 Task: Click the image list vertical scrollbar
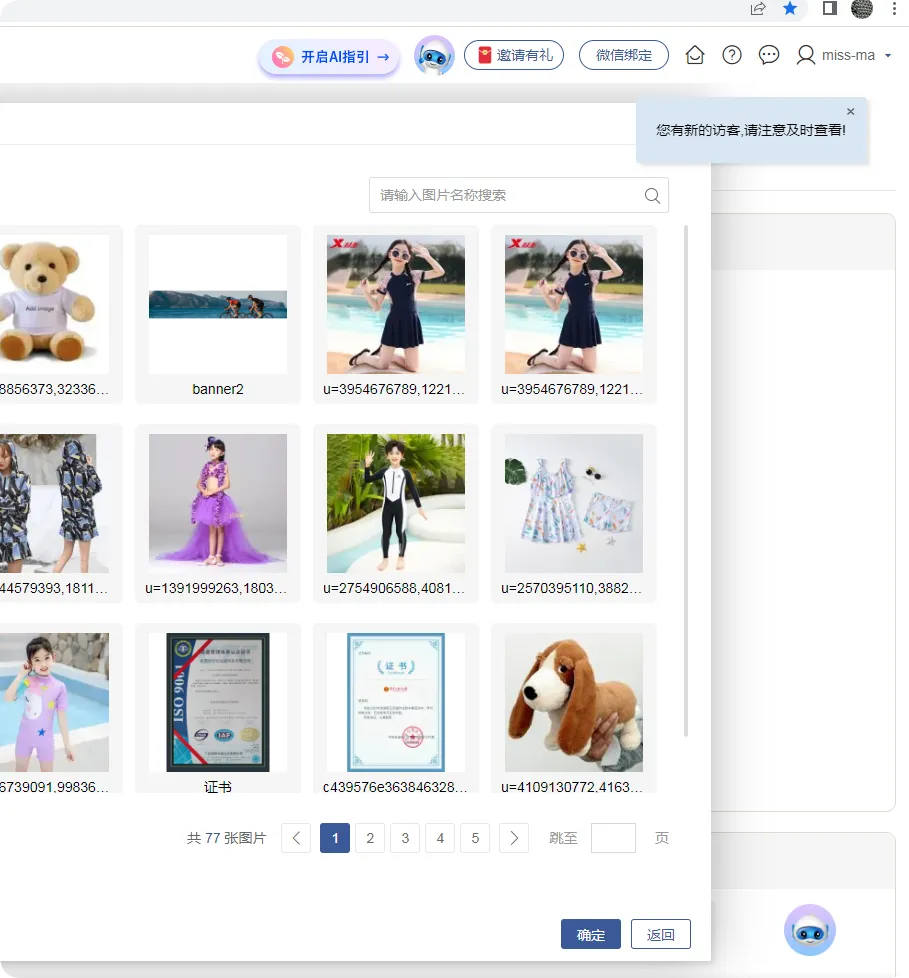coord(686,480)
